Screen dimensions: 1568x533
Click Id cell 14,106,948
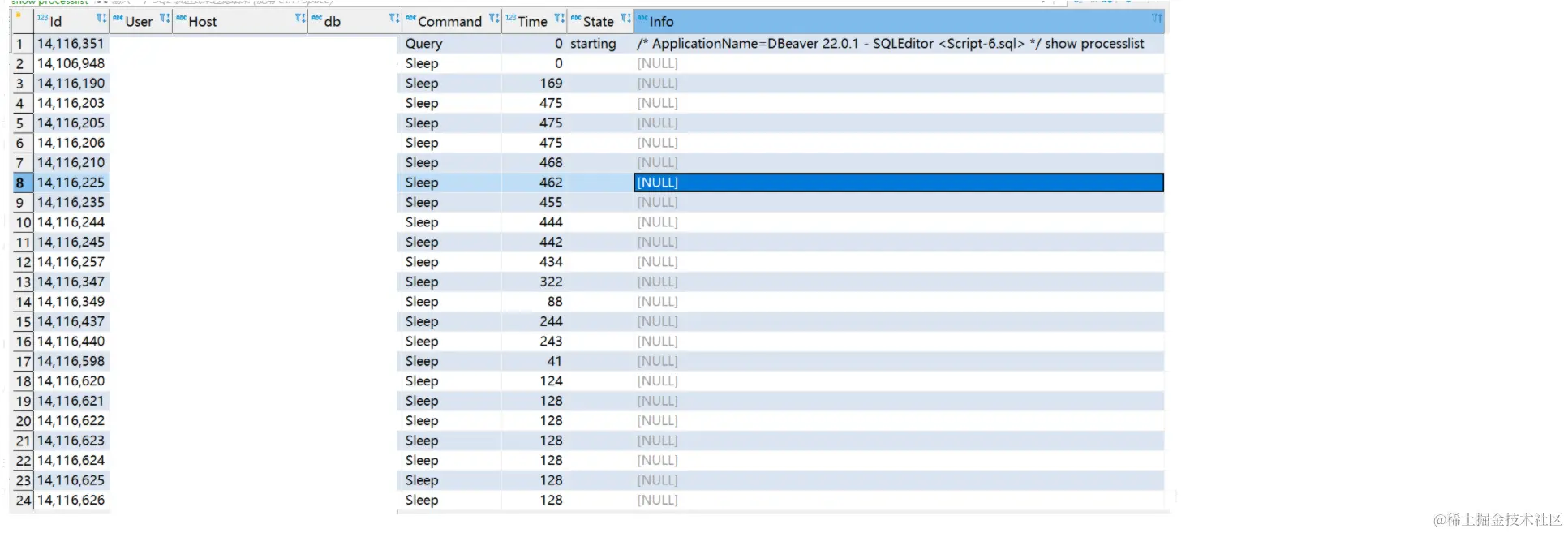[71, 63]
